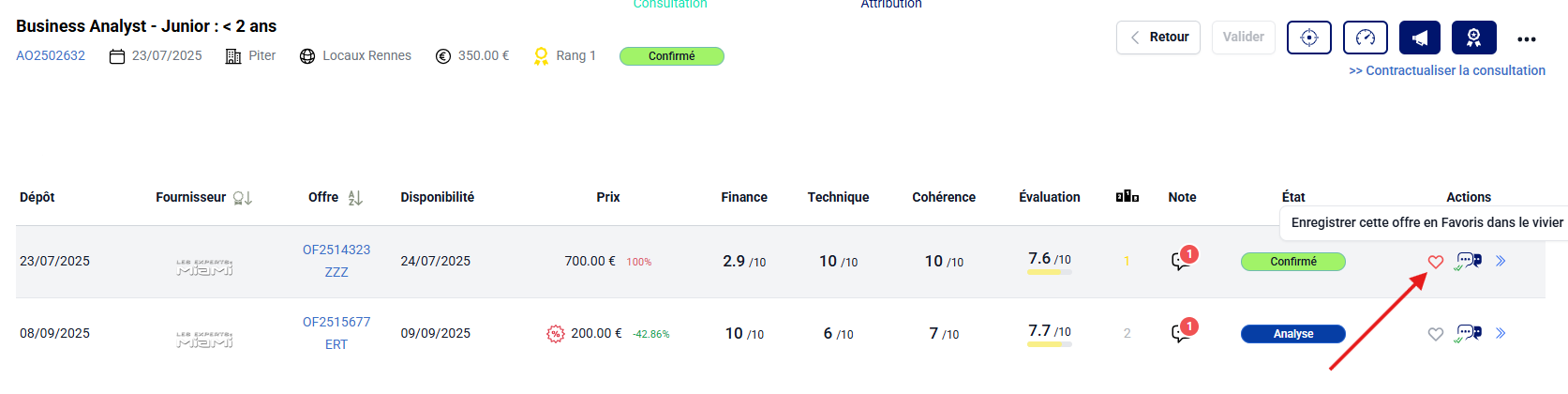Open the chat icon for offer OF2515677

click(1469, 333)
